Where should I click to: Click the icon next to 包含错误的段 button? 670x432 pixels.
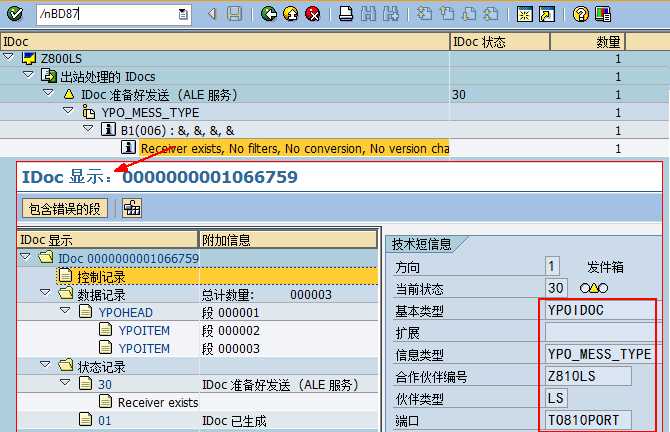point(132,209)
